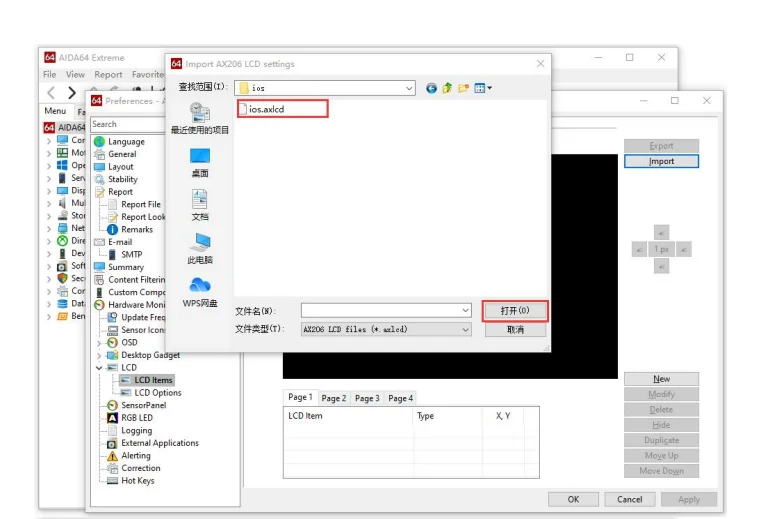Select the RGB LED icon
The image size is (780, 519).
(112, 418)
